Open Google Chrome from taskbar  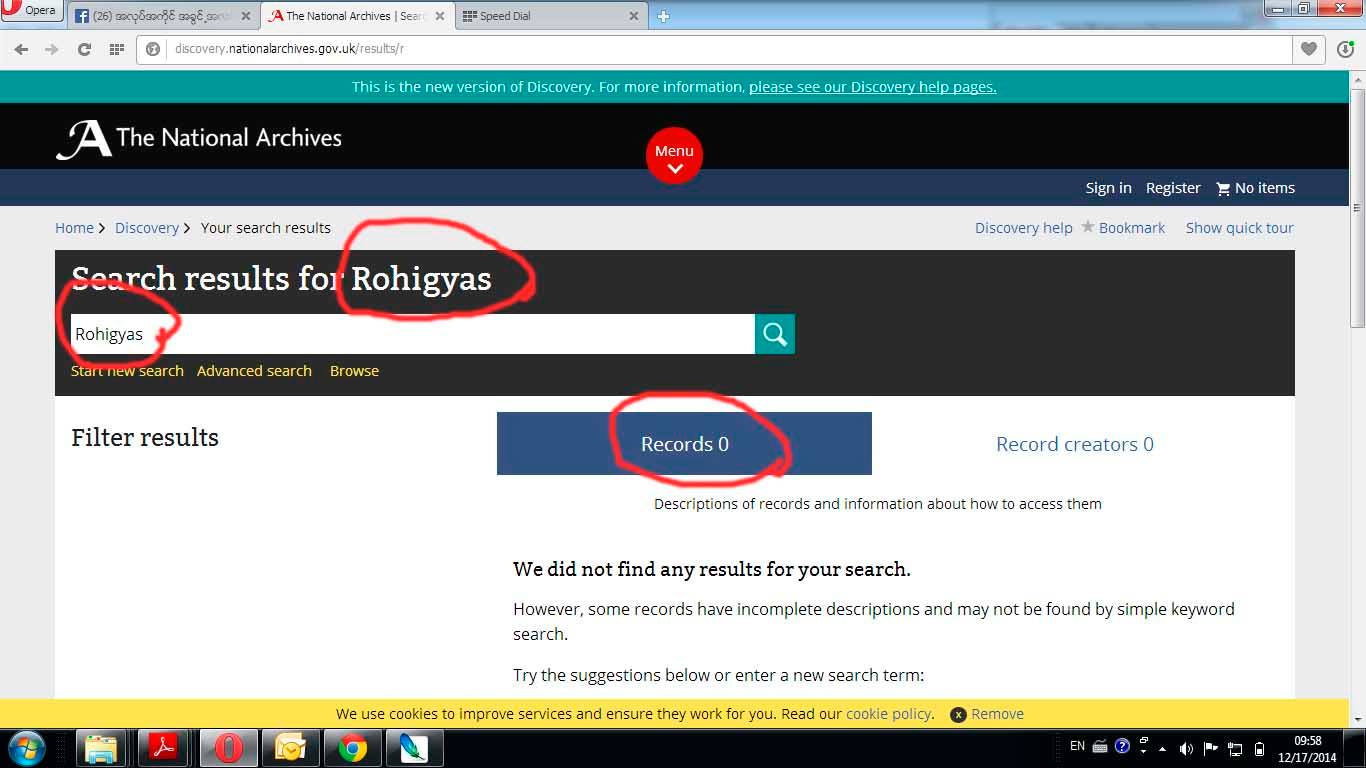coord(352,748)
